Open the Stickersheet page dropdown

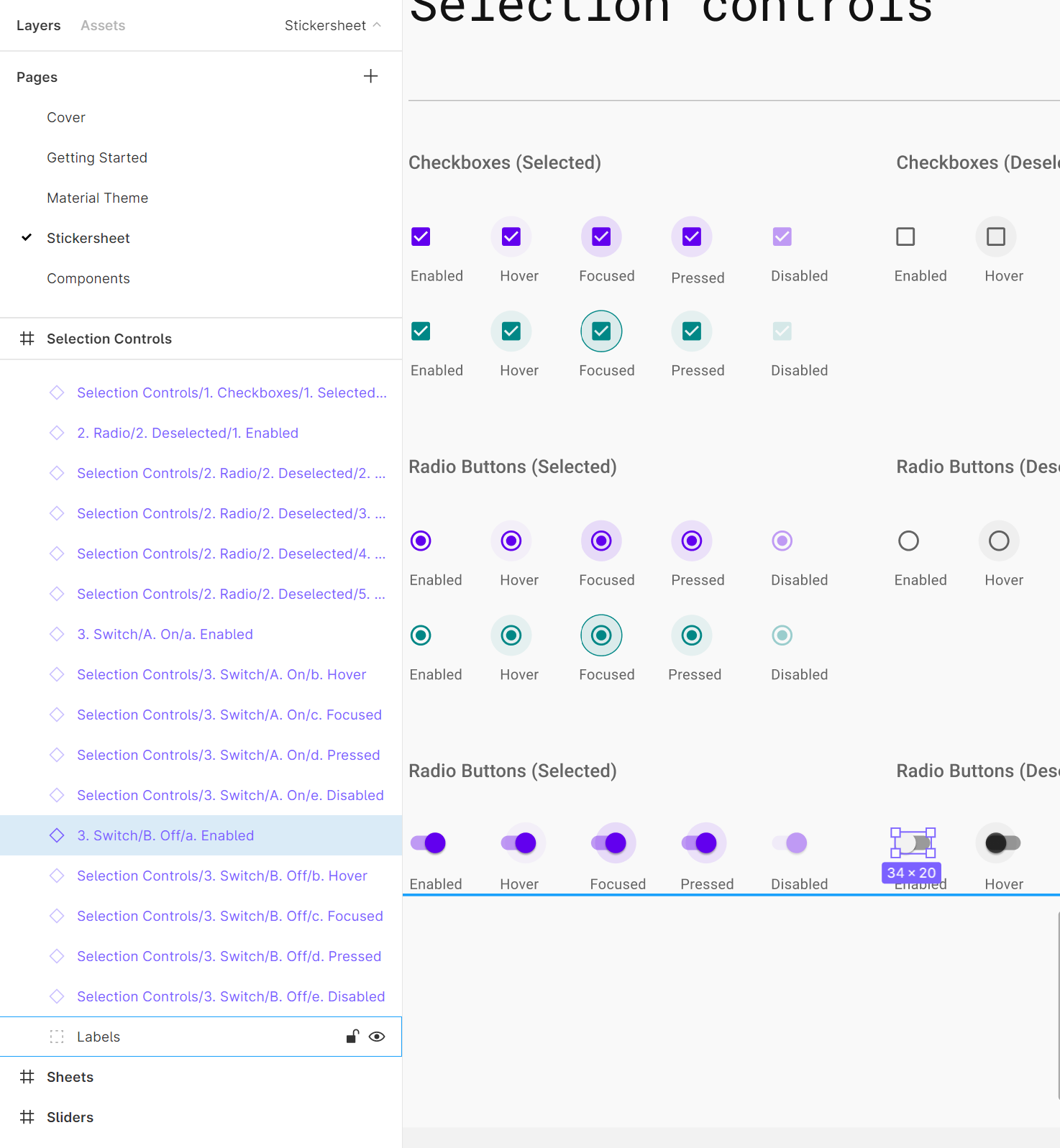(x=332, y=25)
